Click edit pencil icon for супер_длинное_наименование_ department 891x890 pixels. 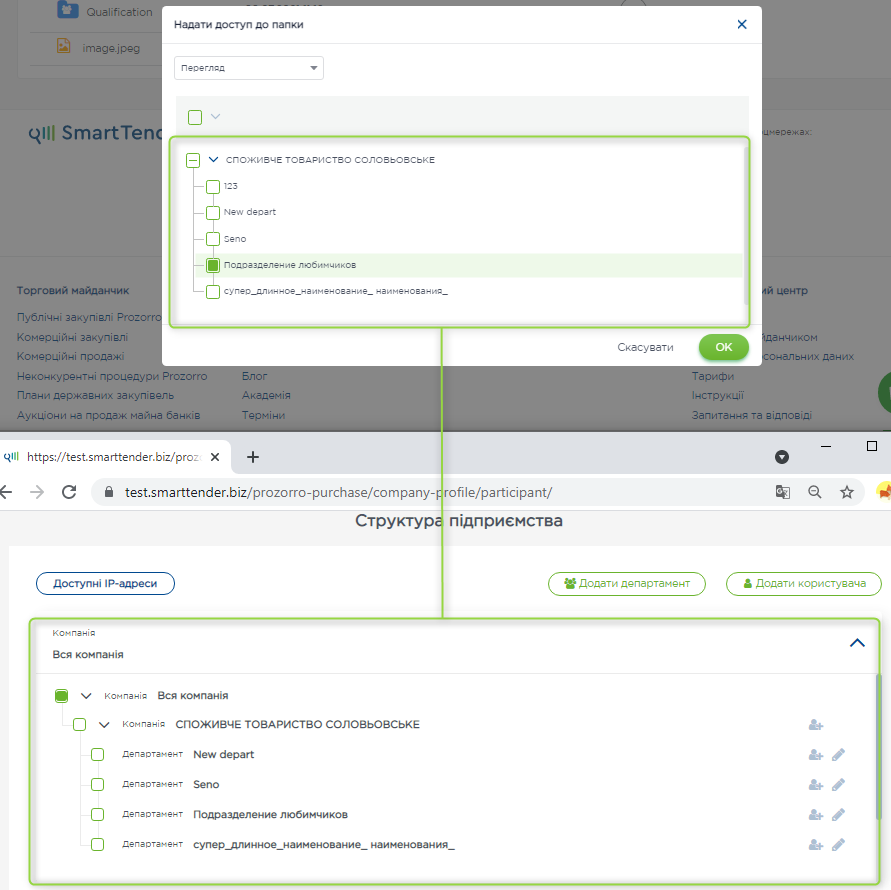[x=839, y=844]
